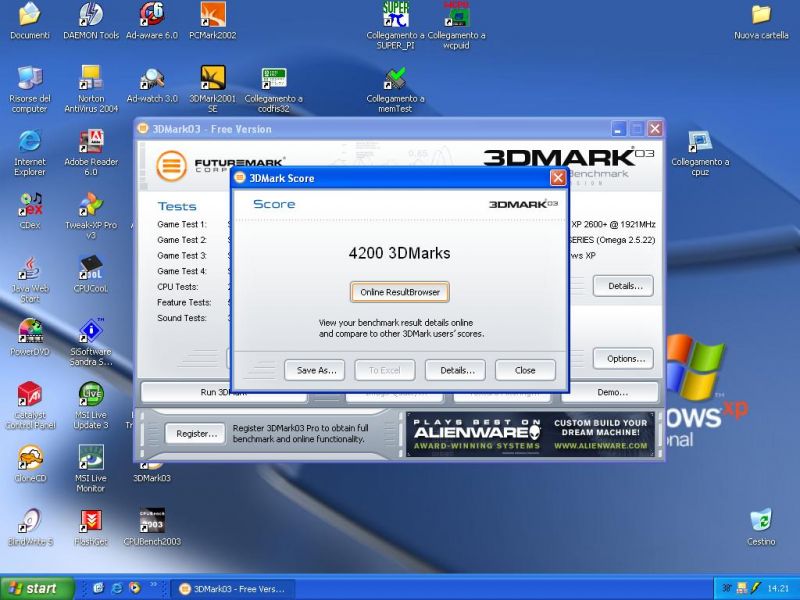
Task: Click the Register... button
Action: [x=195, y=434]
